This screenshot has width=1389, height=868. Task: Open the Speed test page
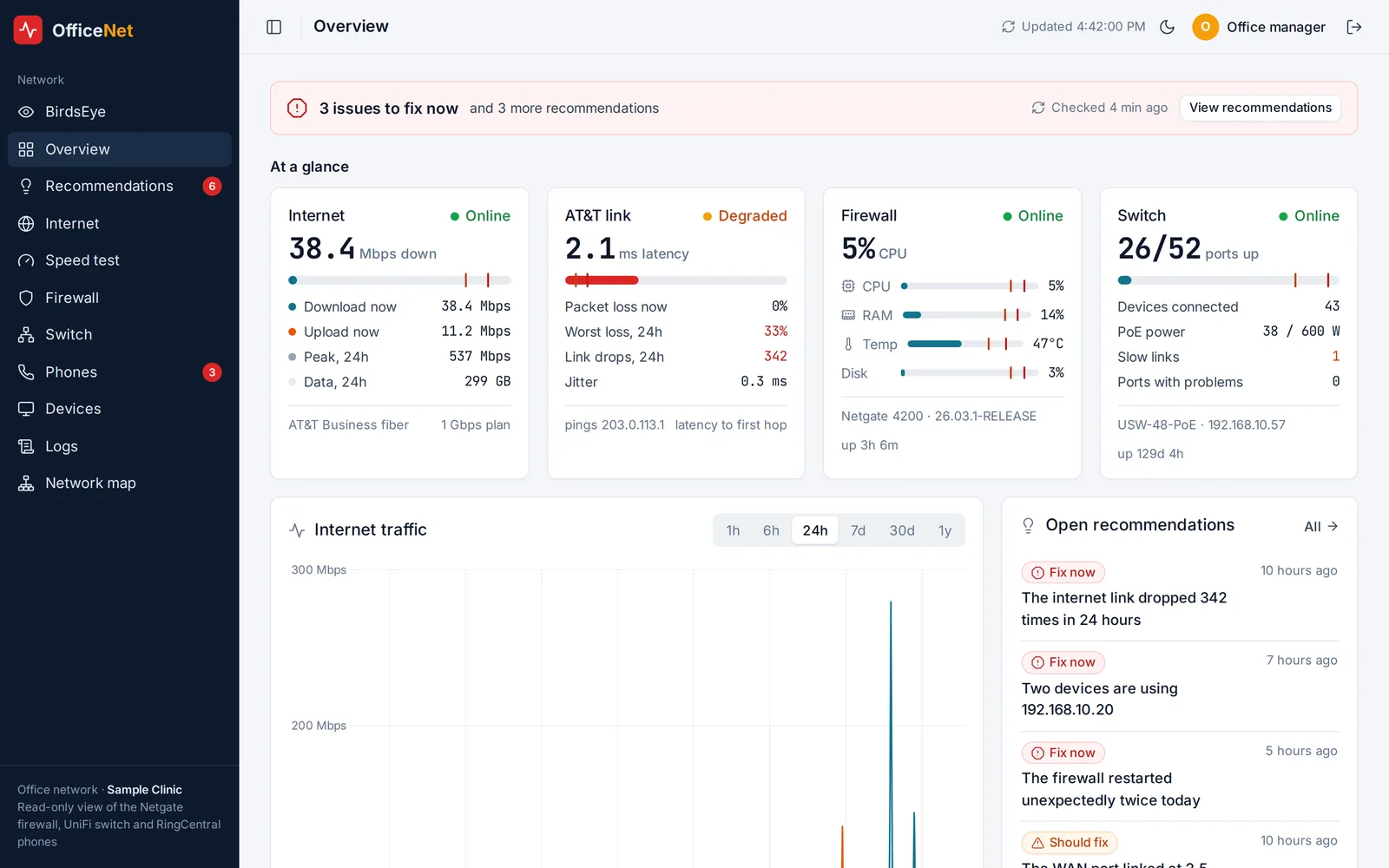[120, 260]
